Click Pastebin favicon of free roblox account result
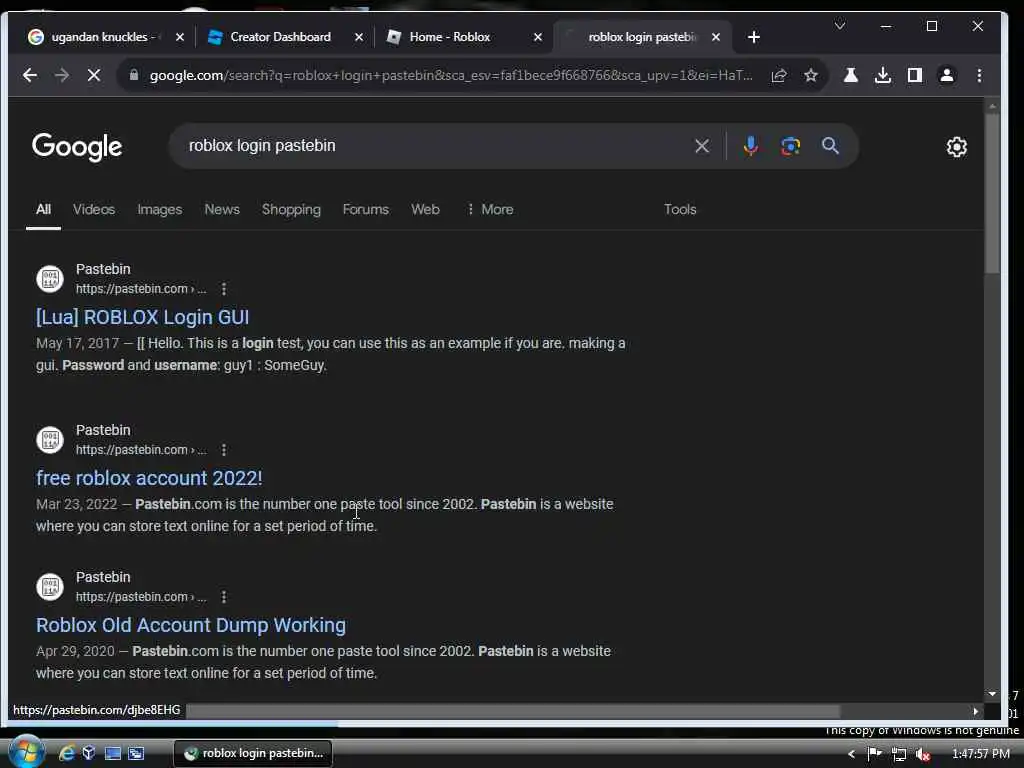The width and height of the screenshot is (1024, 768). (x=50, y=440)
